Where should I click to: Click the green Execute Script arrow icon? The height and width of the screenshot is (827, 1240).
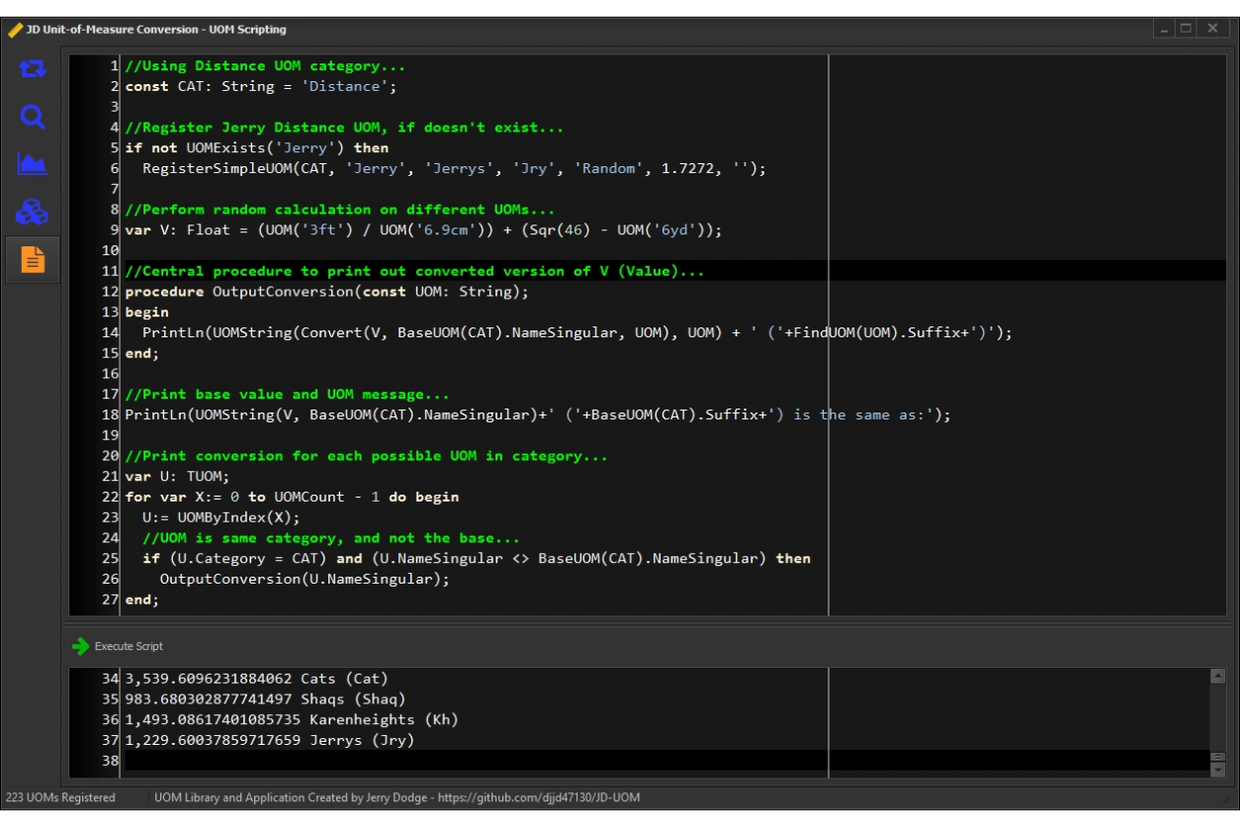[80, 647]
